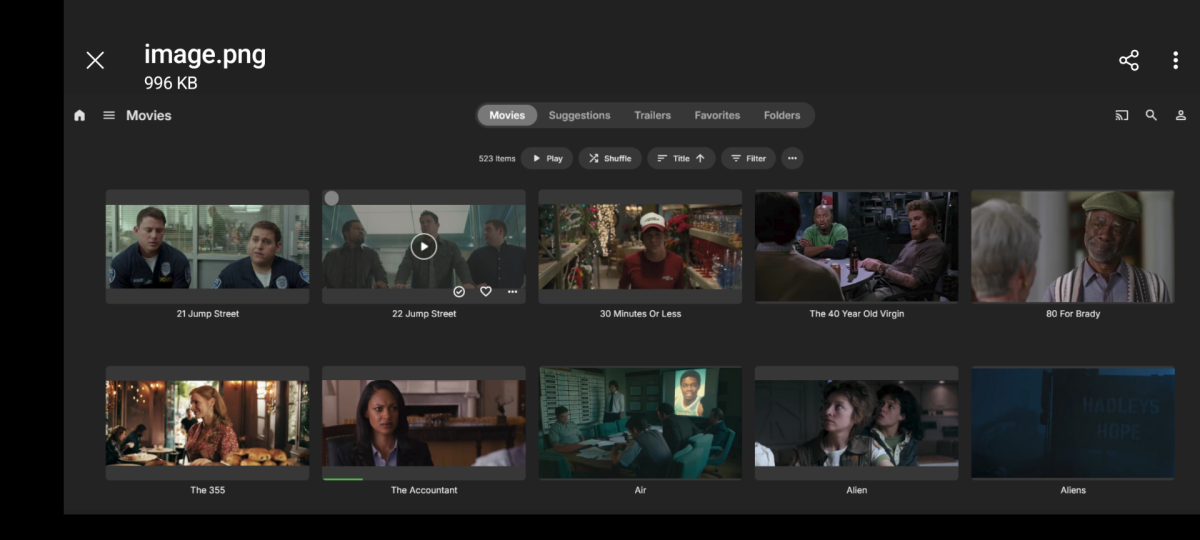
Task: Click The 40 Year Old Virgin title
Action: (x=857, y=314)
